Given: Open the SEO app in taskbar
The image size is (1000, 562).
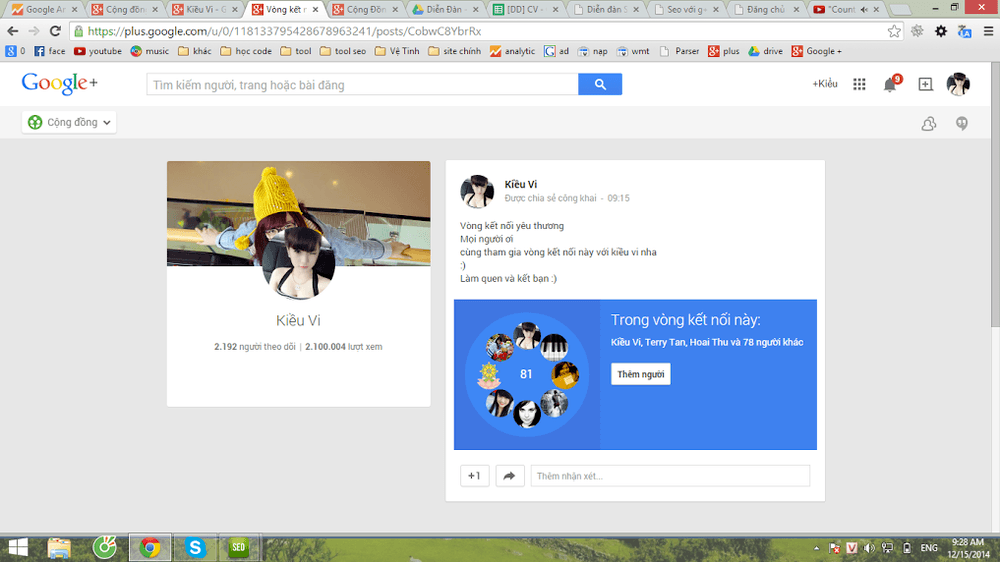Looking at the screenshot, I should pyautogui.click(x=239, y=547).
